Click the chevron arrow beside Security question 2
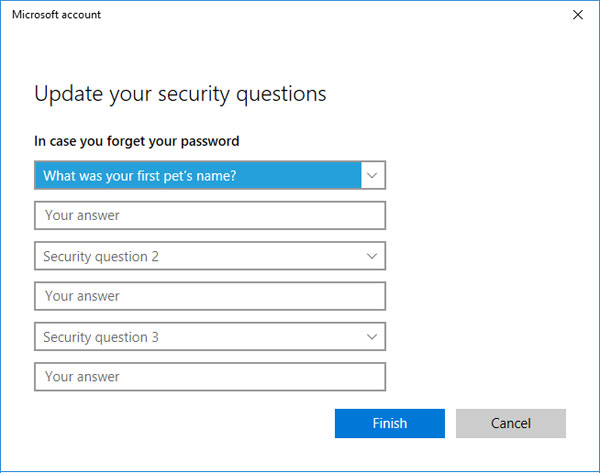Viewport: 600px width, 473px height. 372,256
